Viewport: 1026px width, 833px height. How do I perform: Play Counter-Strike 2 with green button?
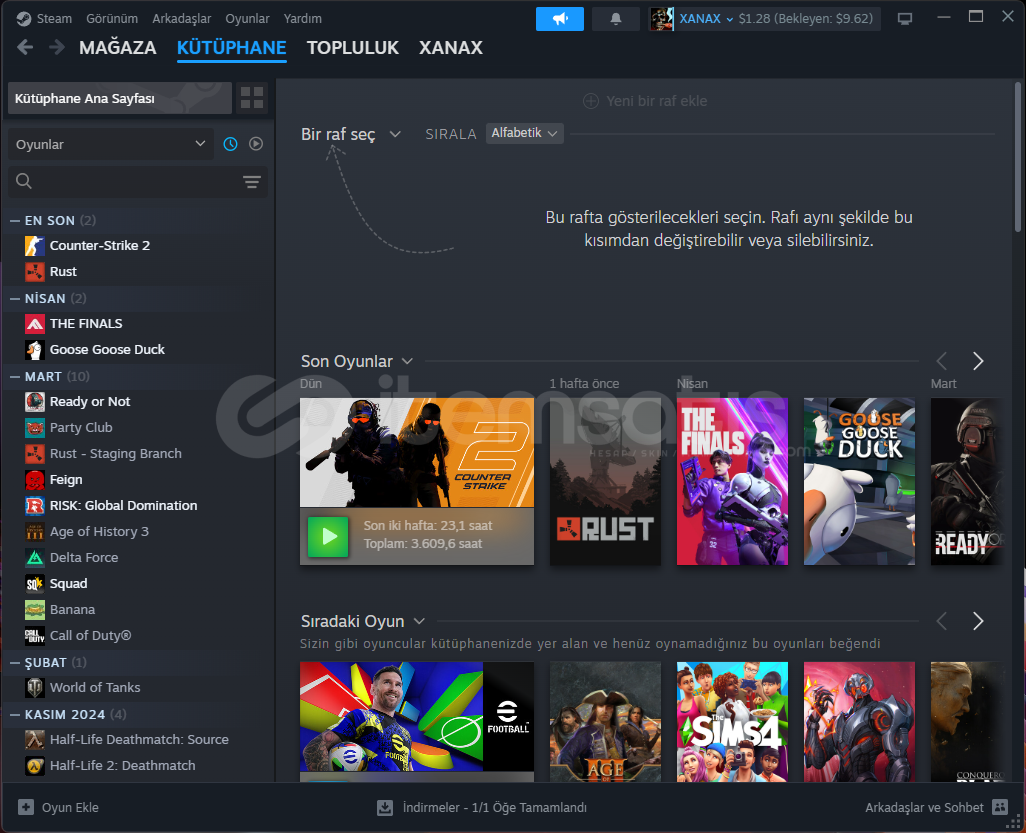pos(328,537)
